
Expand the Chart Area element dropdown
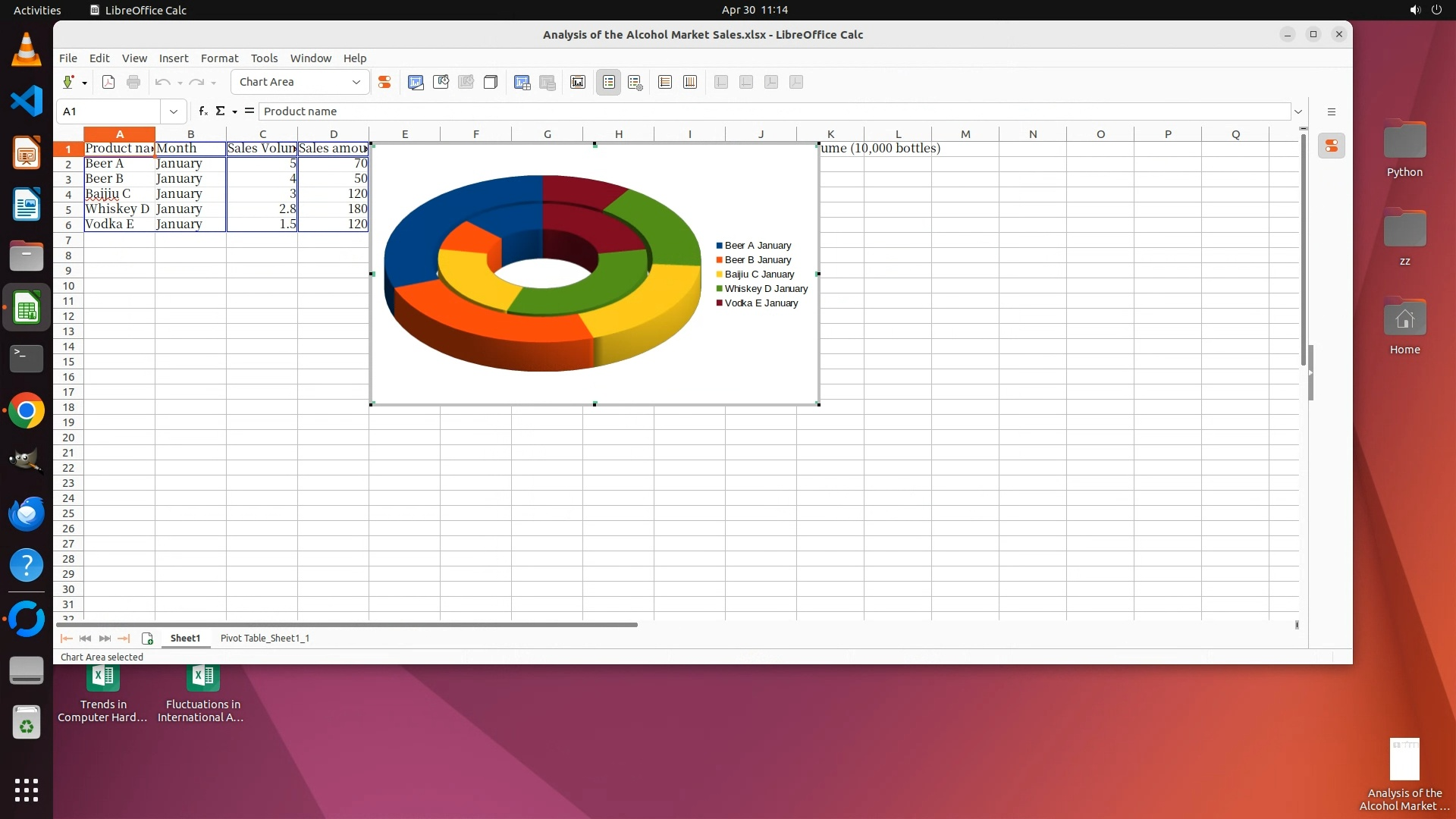pyautogui.click(x=356, y=82)
